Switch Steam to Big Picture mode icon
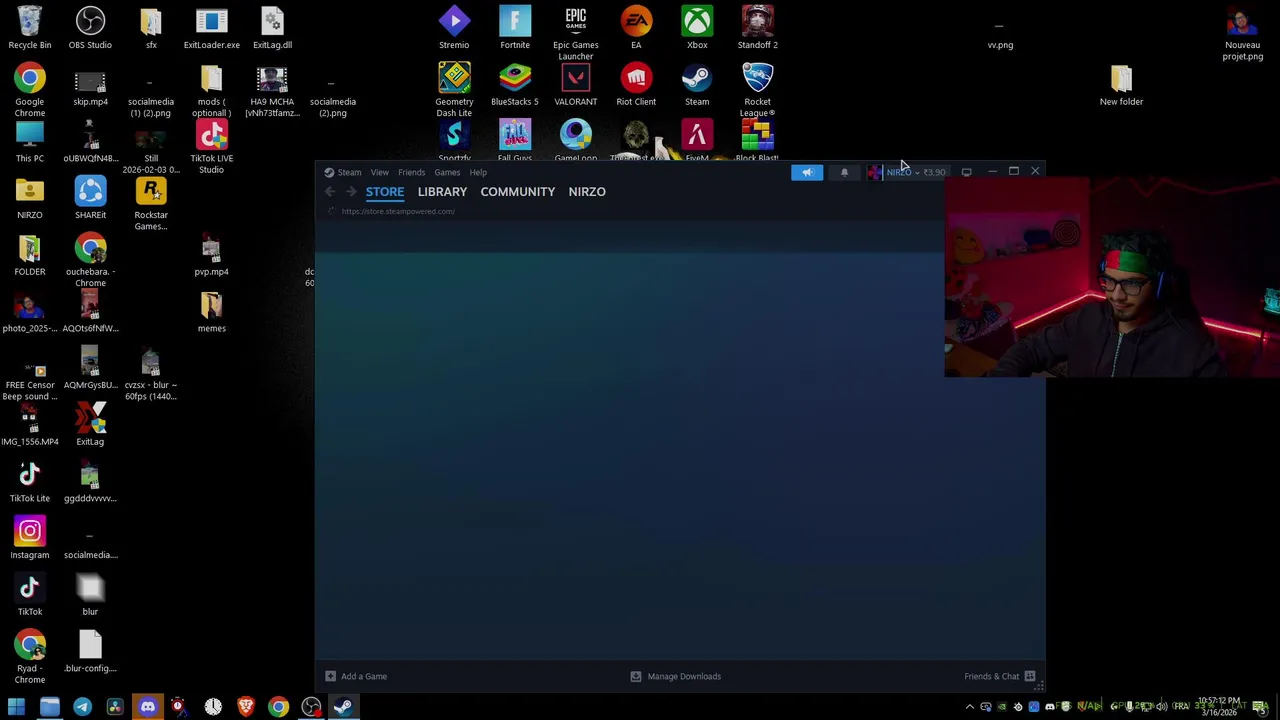This screenshot has width=1280, height=720. click(966, 172)
